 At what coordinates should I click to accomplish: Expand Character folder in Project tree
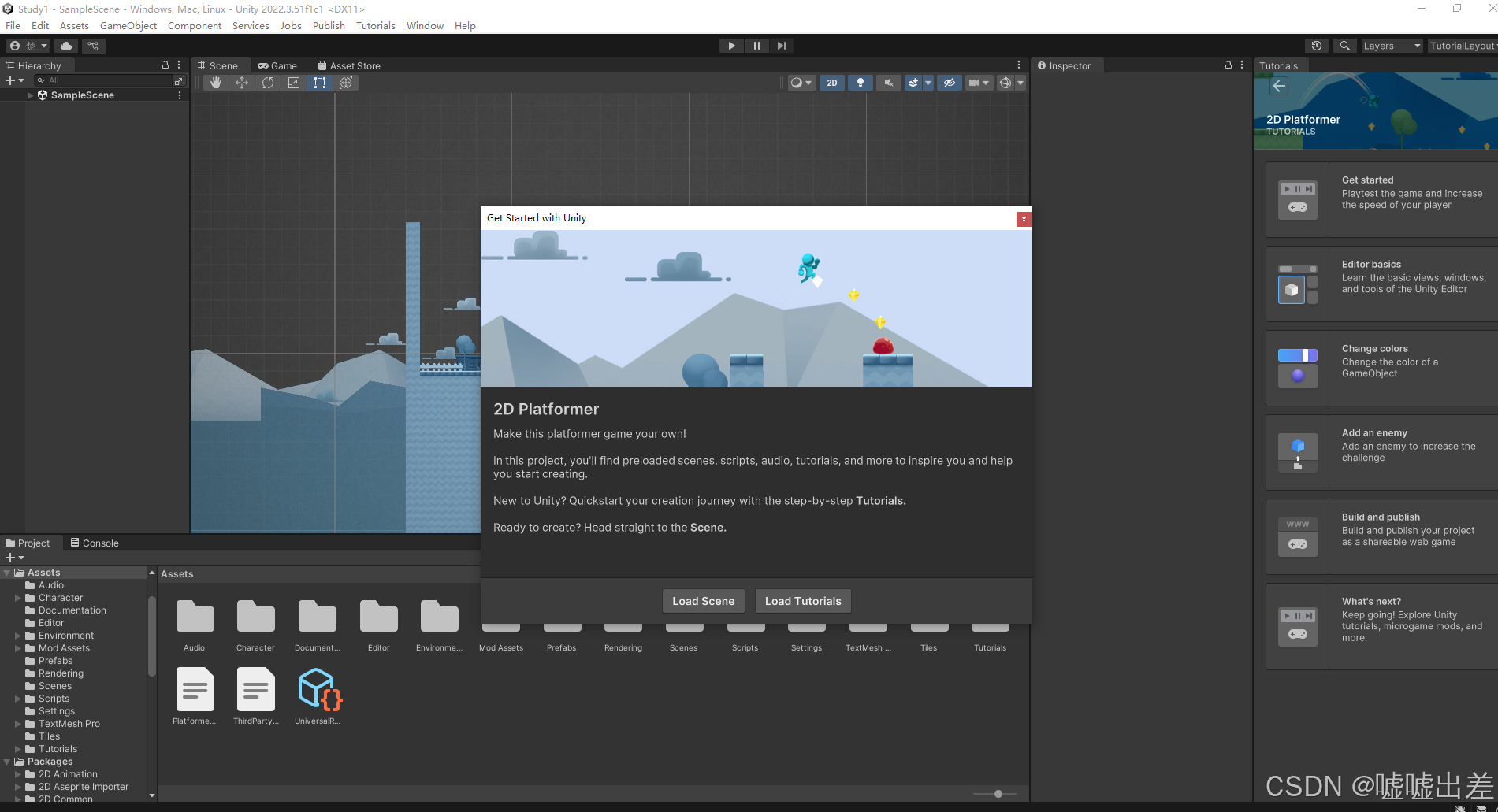click(x=18, y=598)
